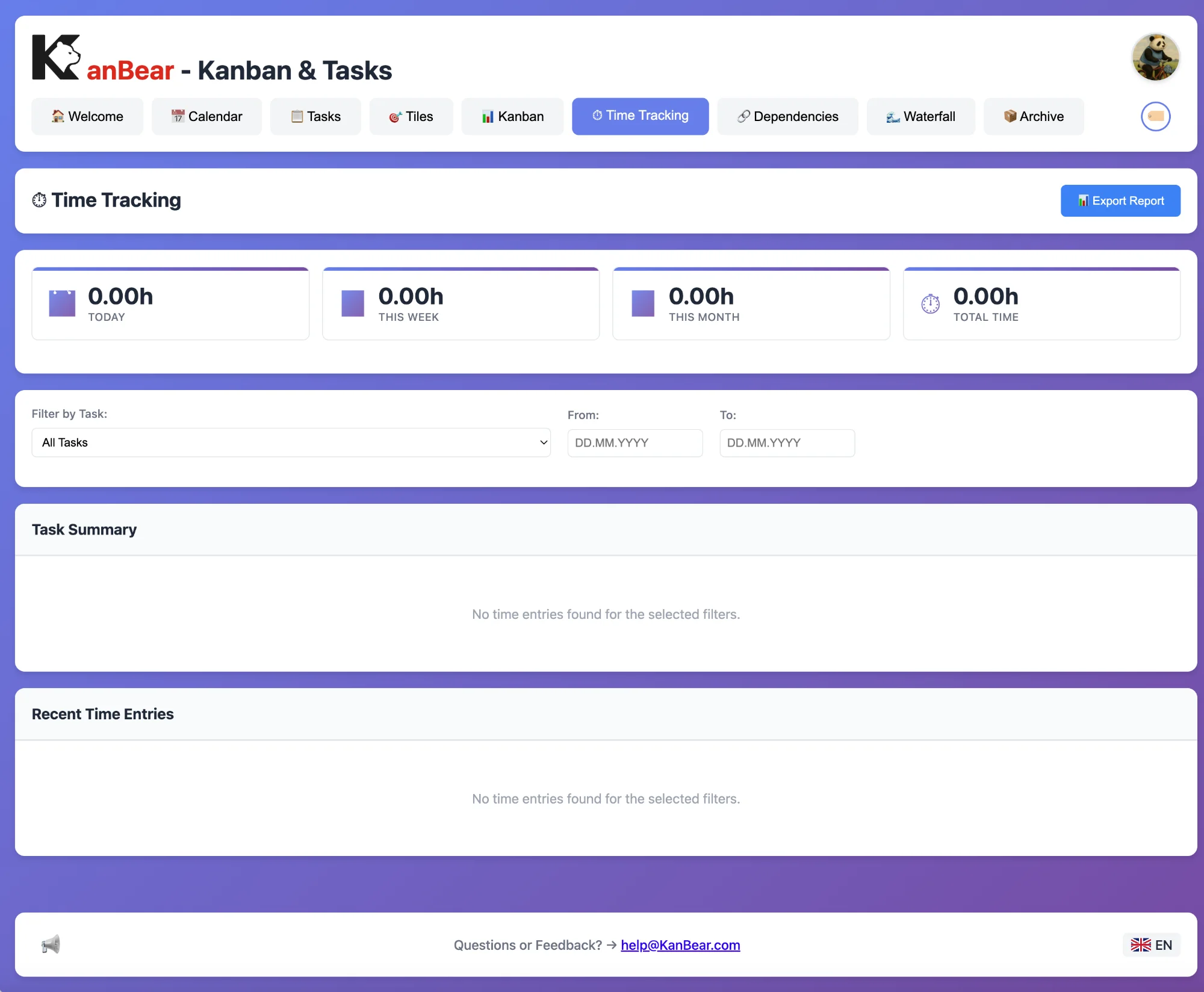
Task: Click the Export Report button
Action: pyautogui.click(x=1120, y=200)
